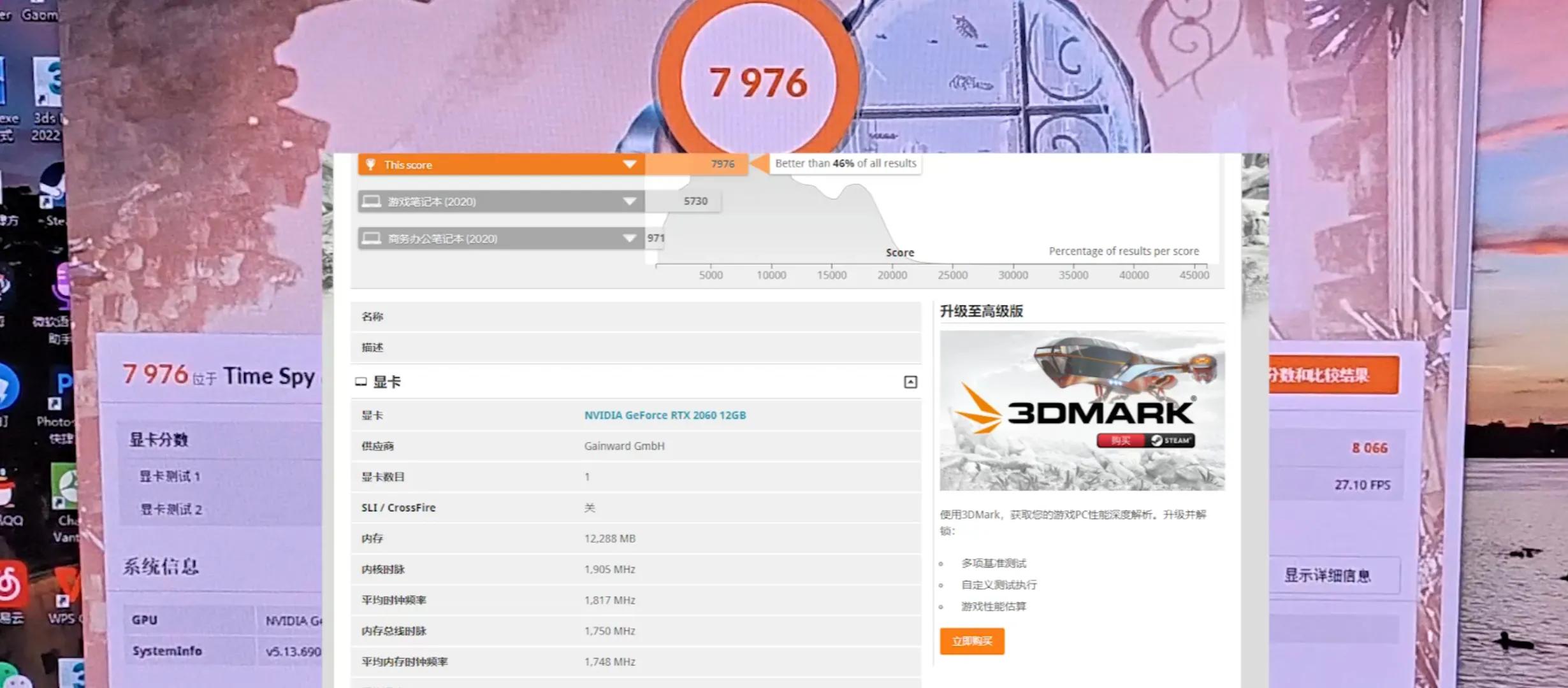
Task: Click the 立即购买 purchase button
Action: pyautogui.click(x=971, y=641)
